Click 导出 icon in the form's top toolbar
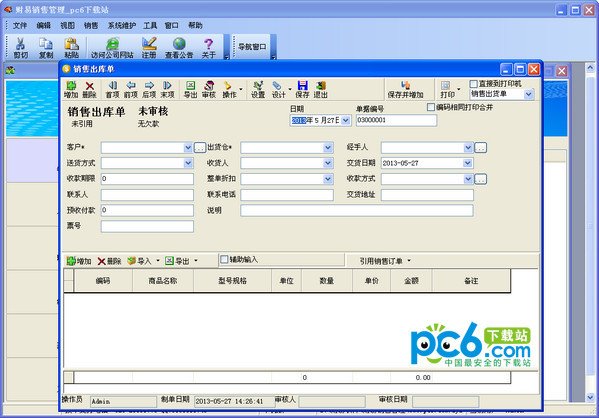The height and width of the screenshot is (418, 599). pyautogui.click(x=190, y=90)
